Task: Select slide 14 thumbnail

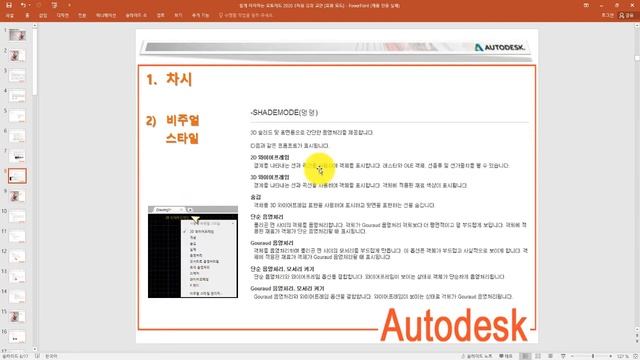Action: pyautogui.click(x=17, y=296)
